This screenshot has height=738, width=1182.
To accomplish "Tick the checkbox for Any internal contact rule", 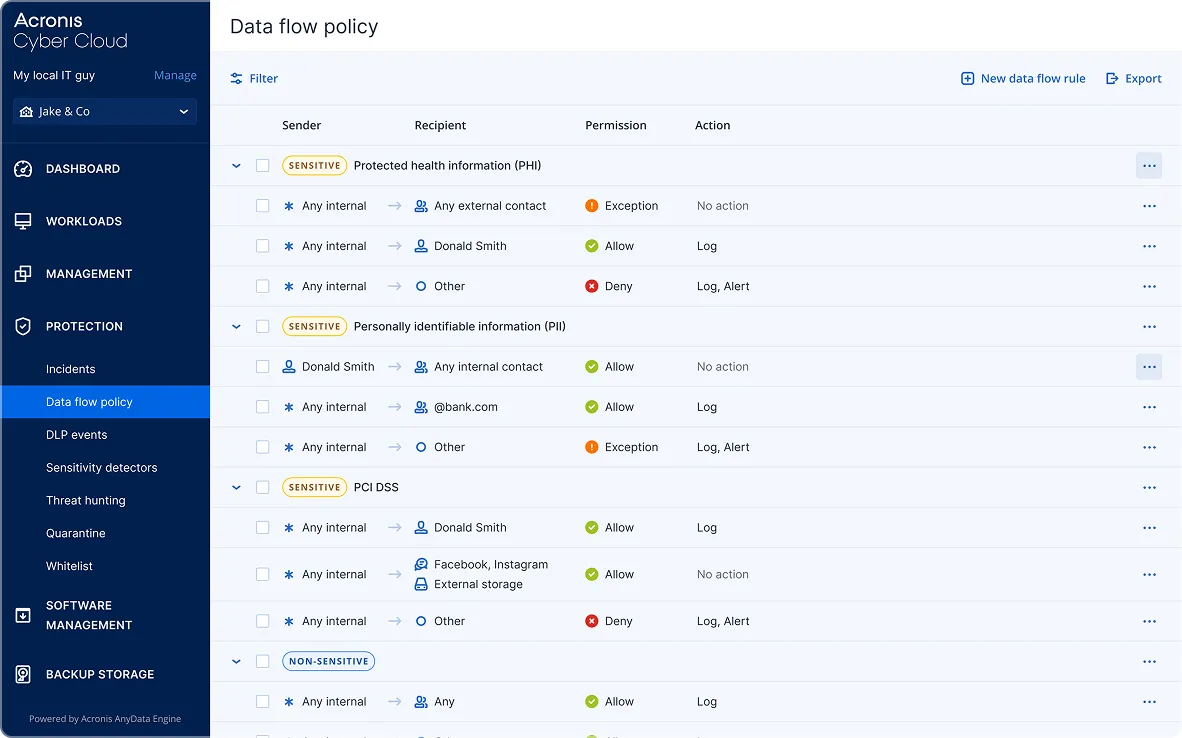I will coord(262,367).
